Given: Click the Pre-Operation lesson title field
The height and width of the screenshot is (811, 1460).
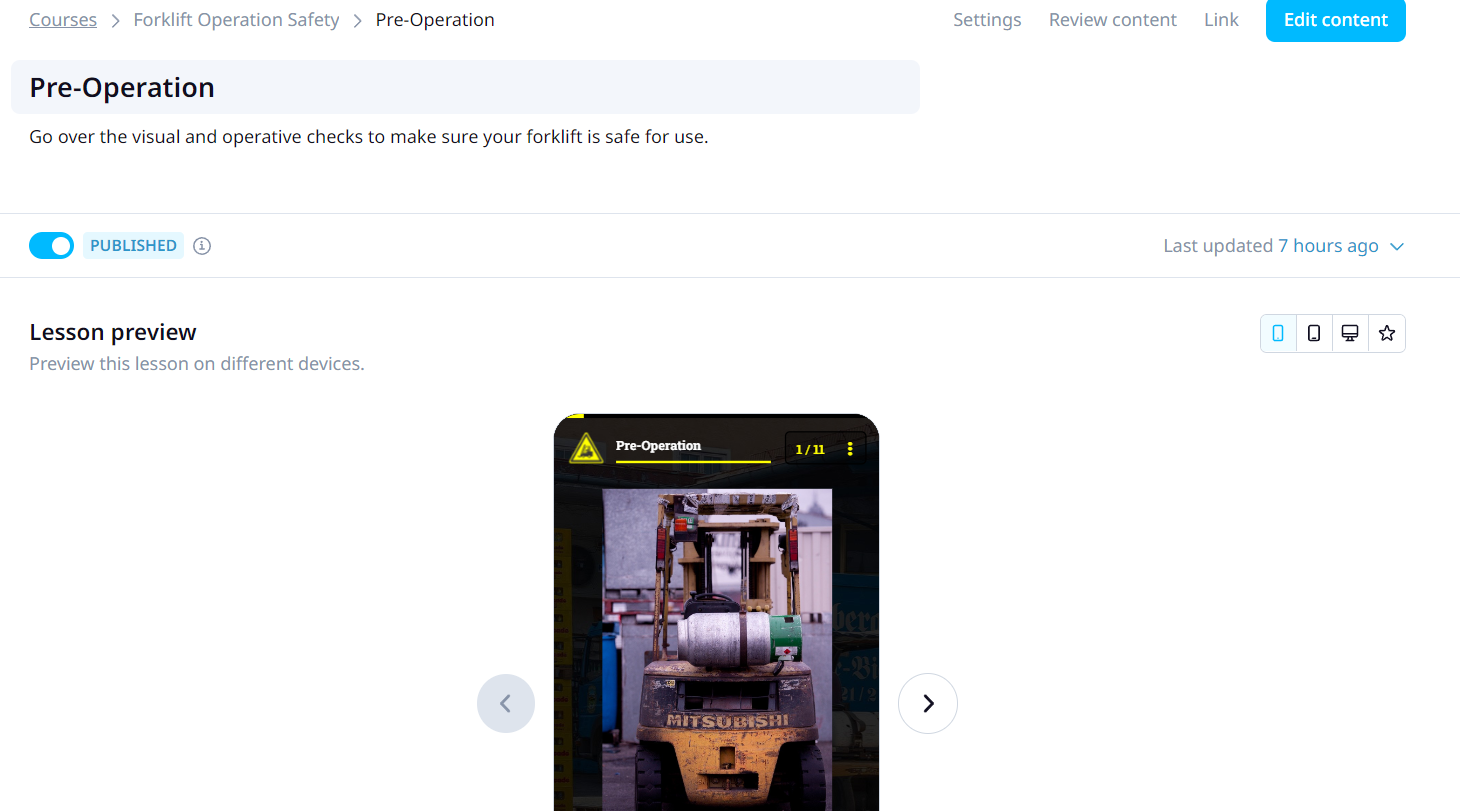Looking at the screenshot, I should (465, 87).
